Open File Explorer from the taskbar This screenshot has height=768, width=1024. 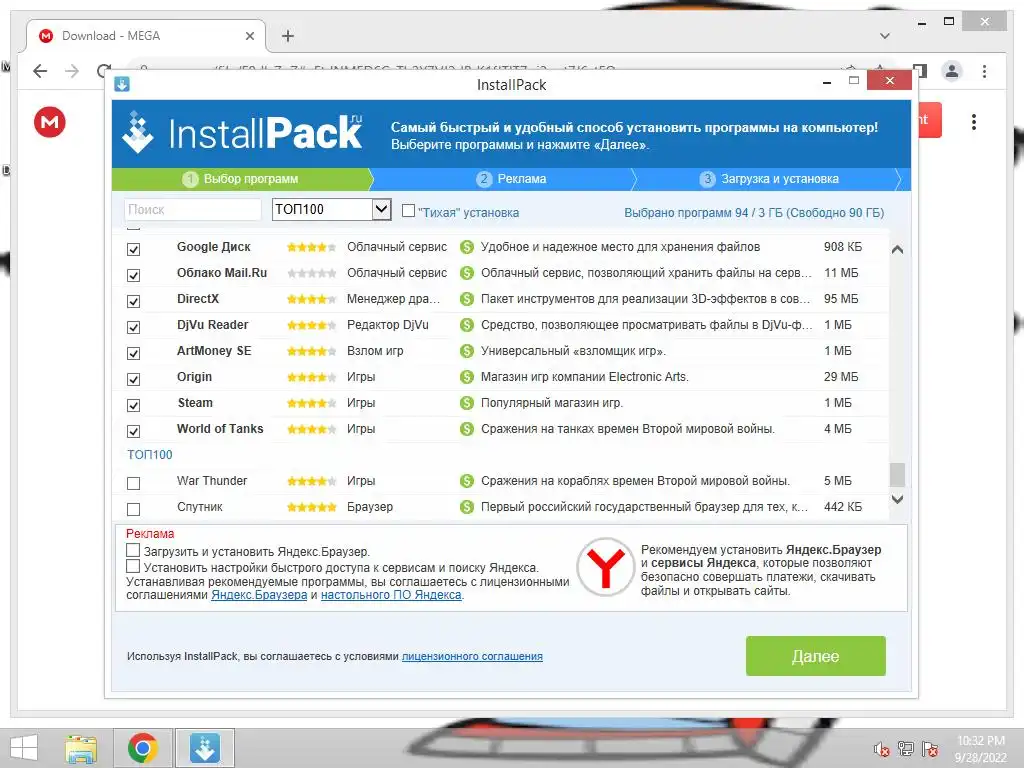(x=81, y=748)
